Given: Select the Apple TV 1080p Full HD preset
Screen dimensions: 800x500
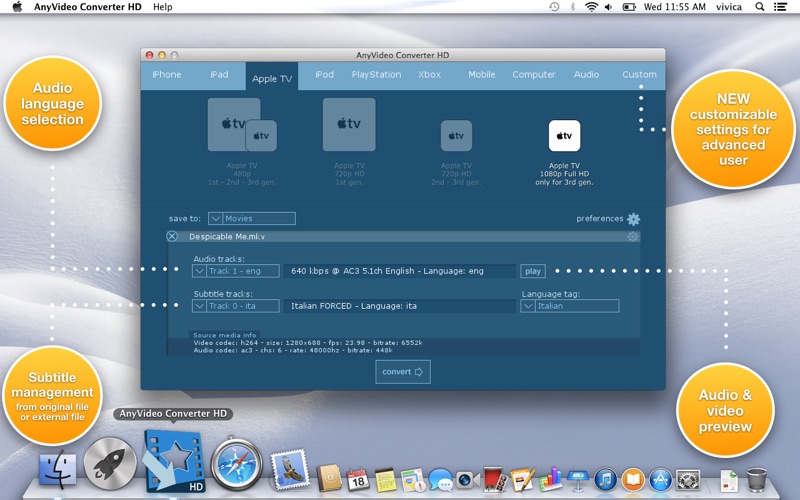Looking at the screenshot, I should pos(564,136).
